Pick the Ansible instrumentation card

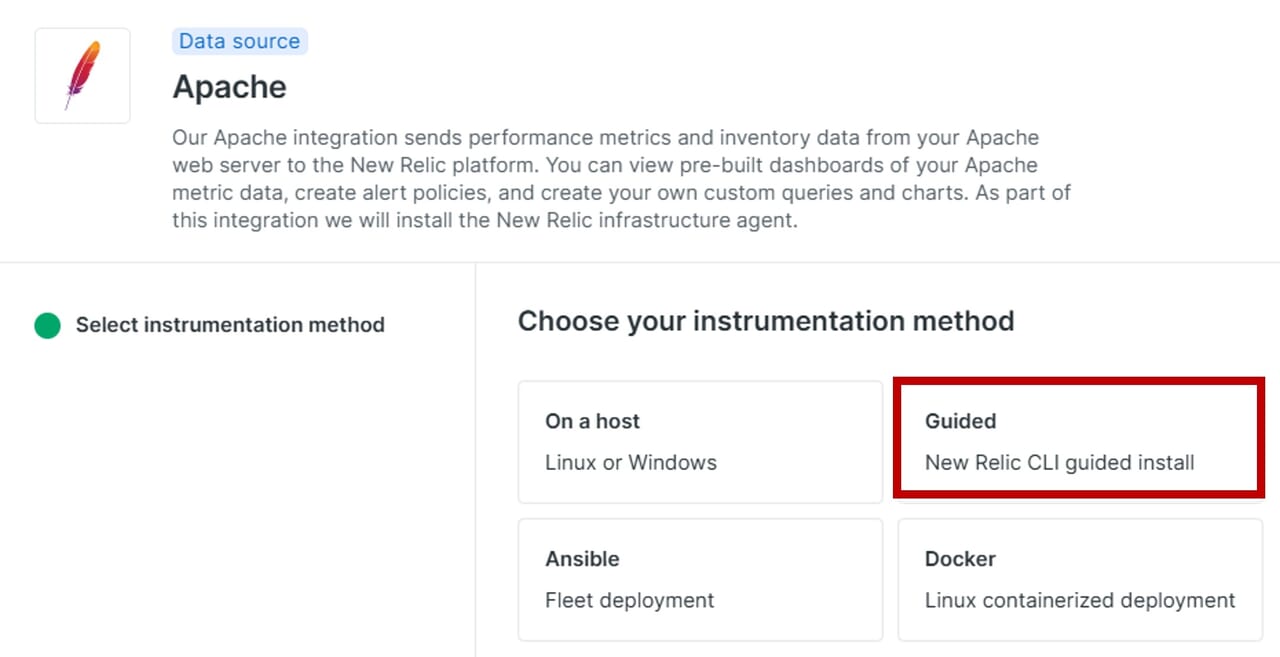coord(700,579)
